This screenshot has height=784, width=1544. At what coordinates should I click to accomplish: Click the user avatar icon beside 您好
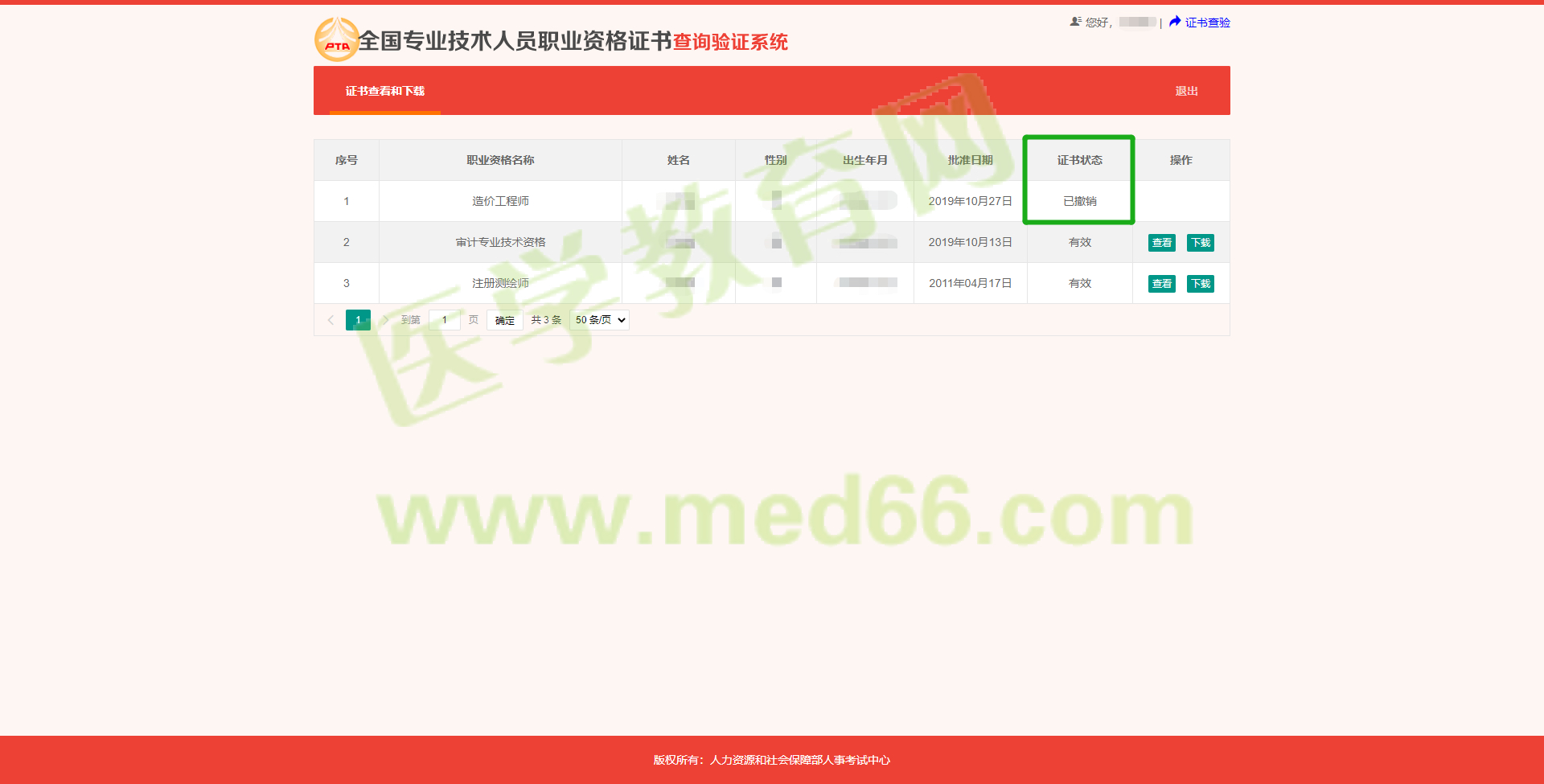[x=1075, y=23]
